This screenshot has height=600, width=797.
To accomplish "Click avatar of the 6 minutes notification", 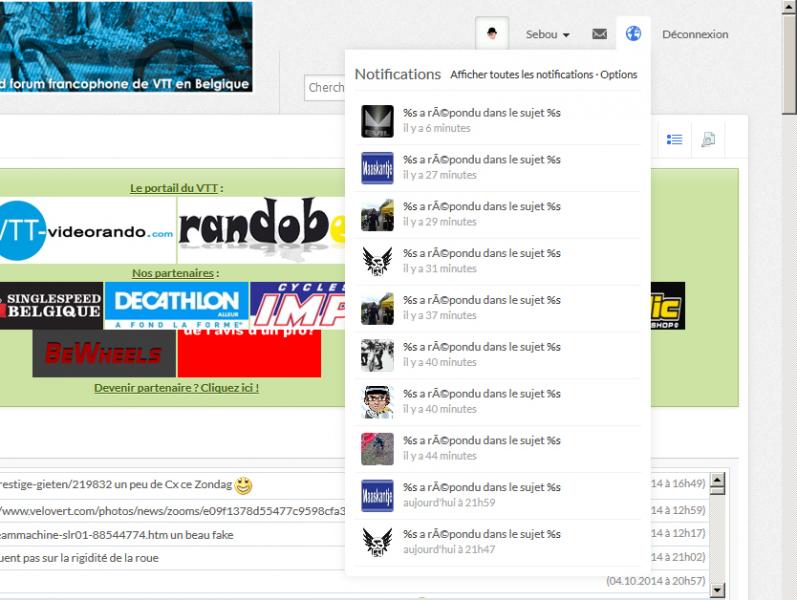I will coord(377,121).
